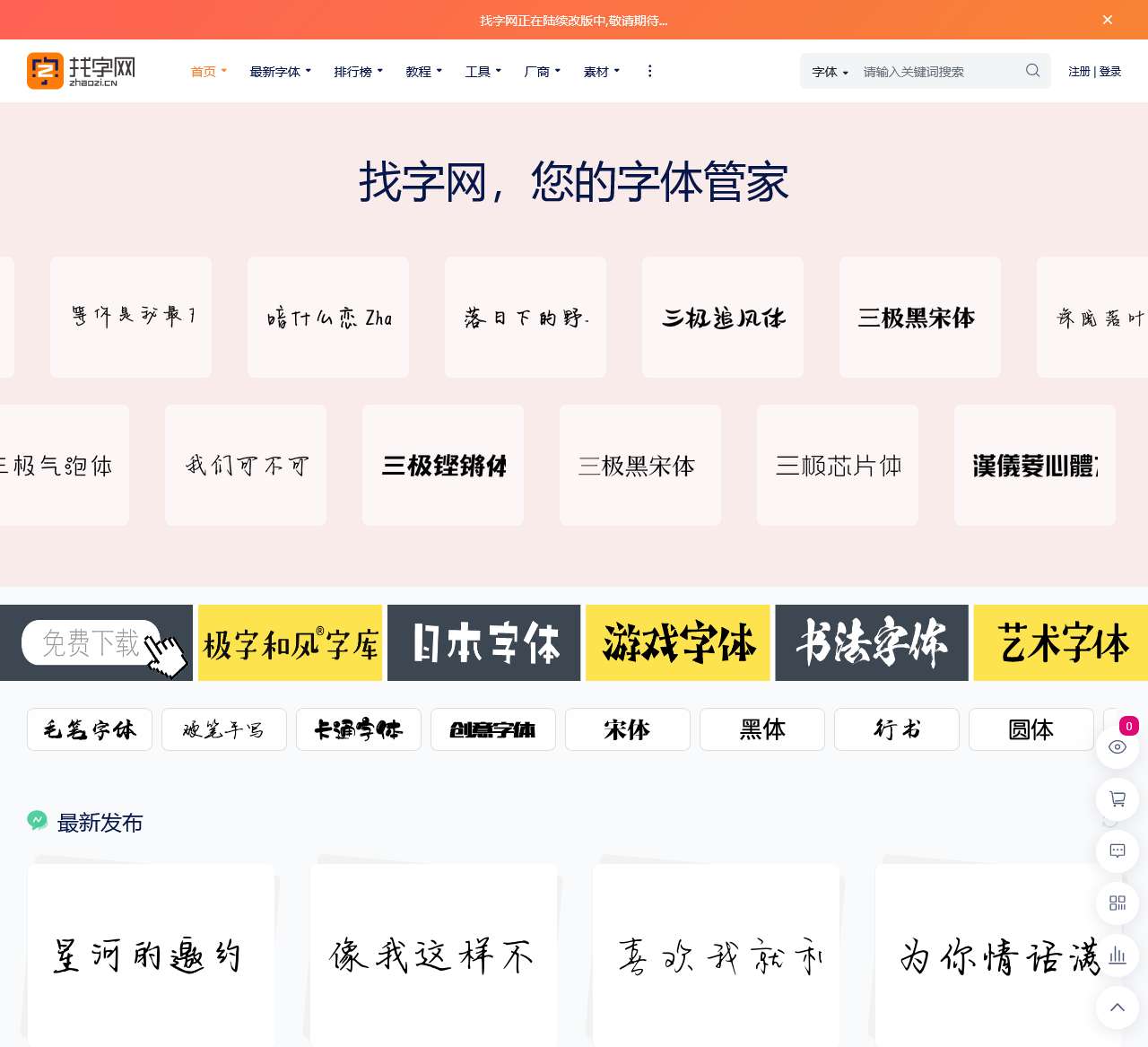Click the search magnifier icon
This screenshot has height=1047, width=1148.
(x=1033, y=71)
